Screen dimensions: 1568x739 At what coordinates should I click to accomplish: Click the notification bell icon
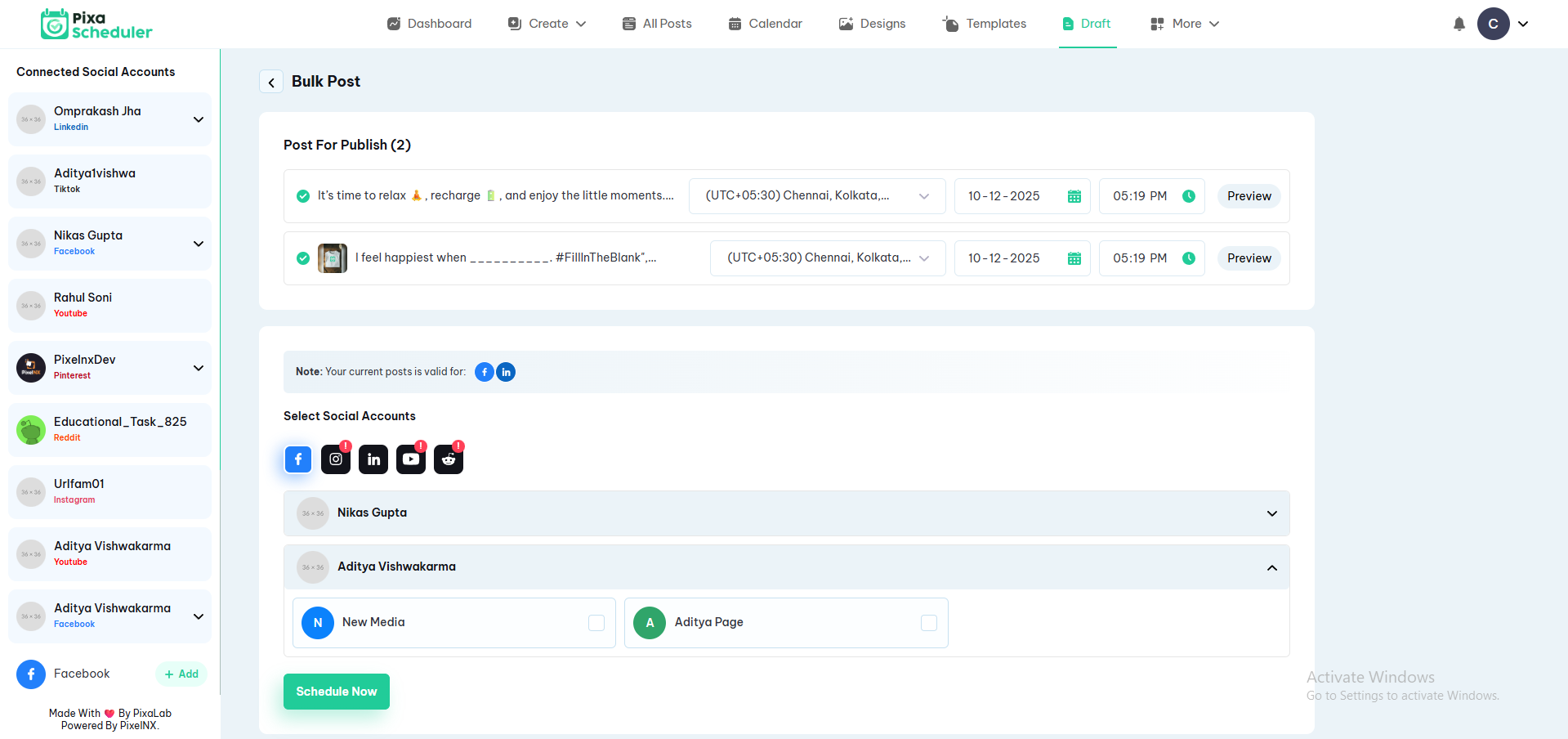point(1459,24)
